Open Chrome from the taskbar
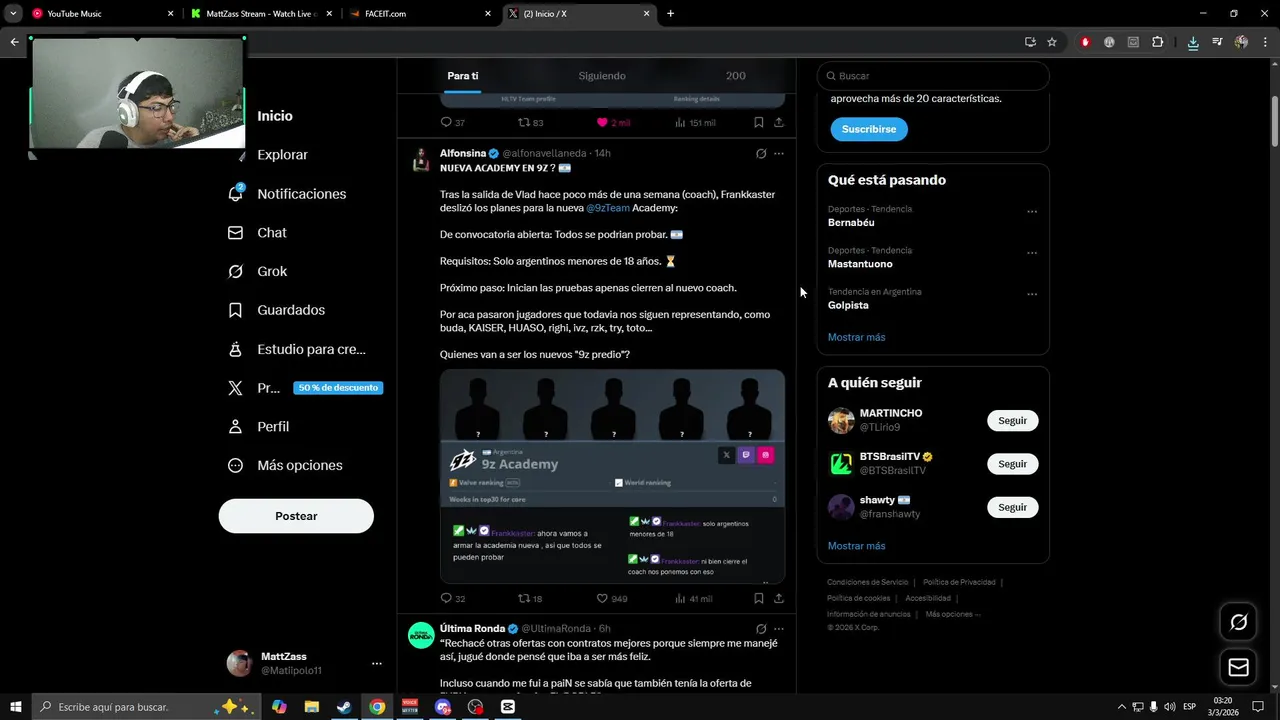Viewport: 1280px width, 720px height. click(377, 707)
